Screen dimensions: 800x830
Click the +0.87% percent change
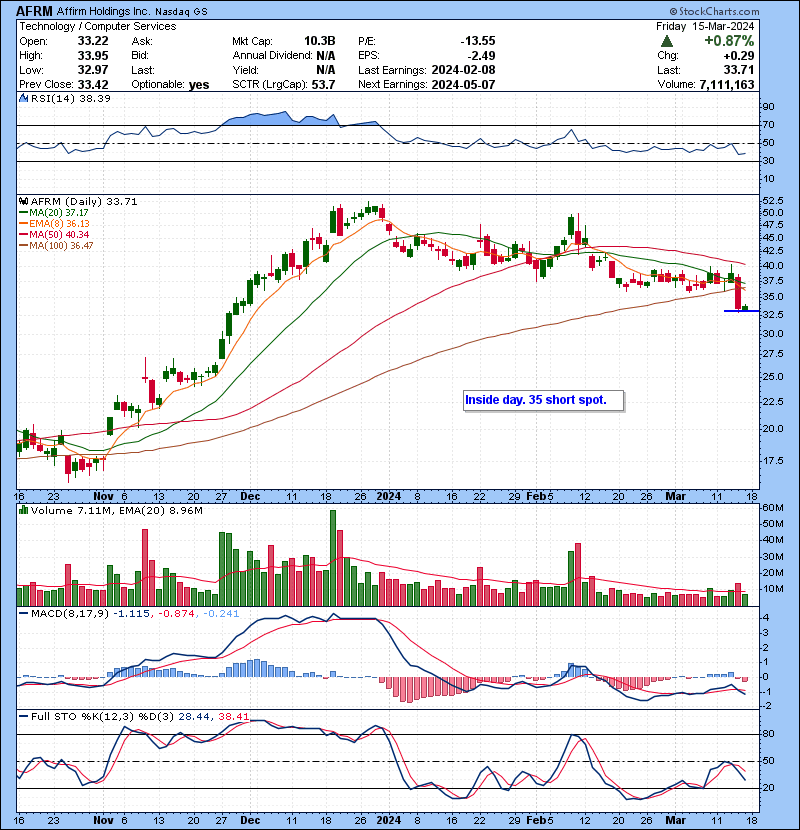coord(729,41)
